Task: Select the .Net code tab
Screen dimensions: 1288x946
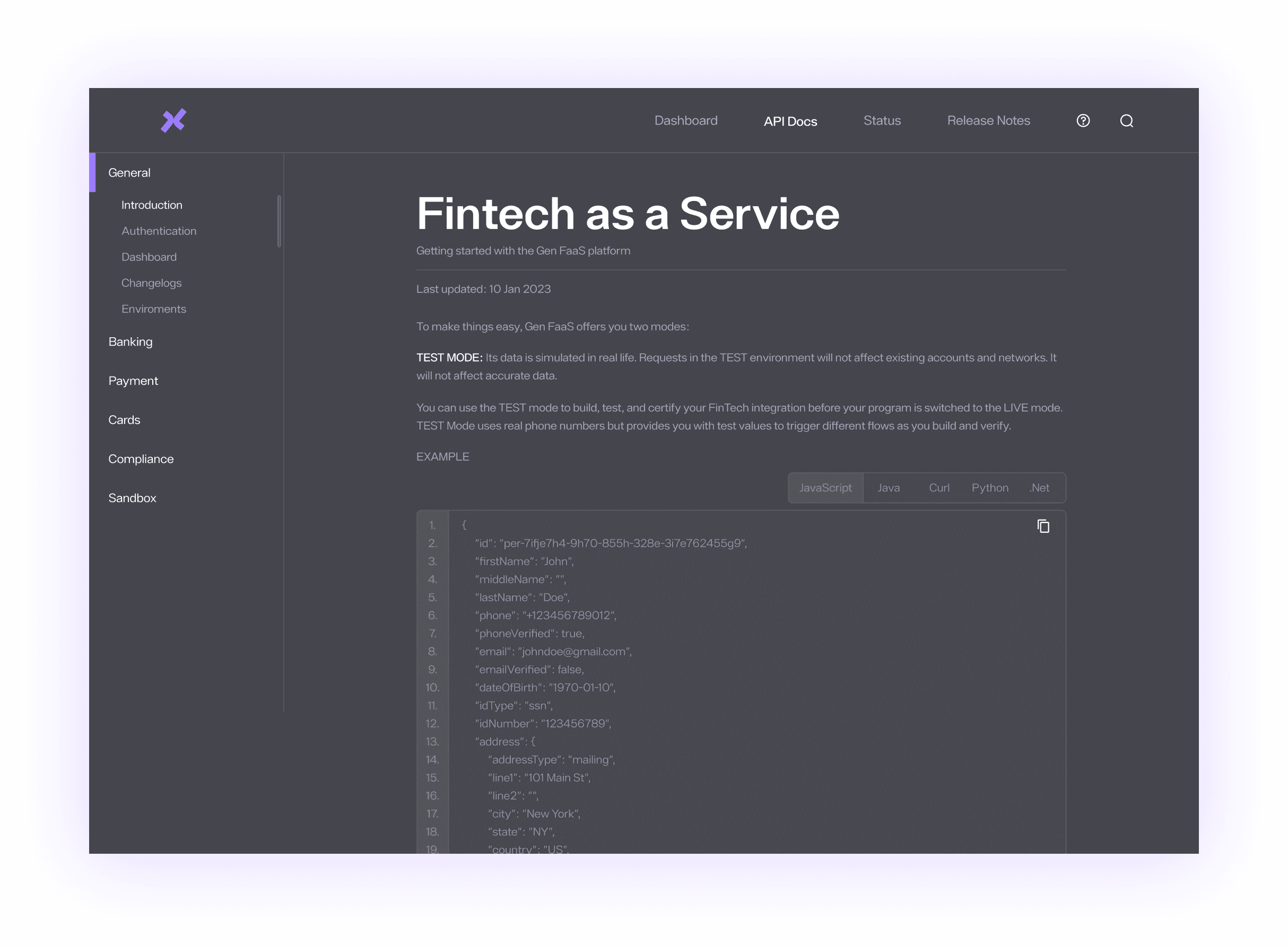Action: [x=1040, y=487]
